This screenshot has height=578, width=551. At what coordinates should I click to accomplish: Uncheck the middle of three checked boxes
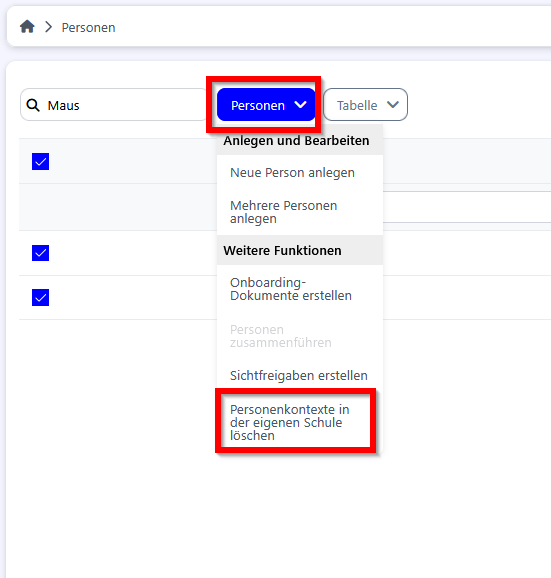point(41,253)
